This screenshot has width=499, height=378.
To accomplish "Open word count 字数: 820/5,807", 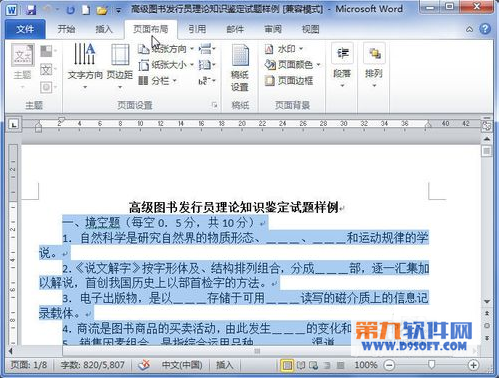I will tap(93, 365).
